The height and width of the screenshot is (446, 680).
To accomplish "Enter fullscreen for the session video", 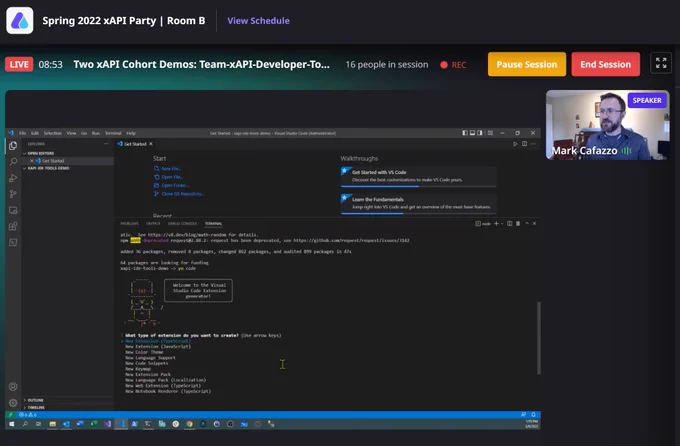I will 661,63.
